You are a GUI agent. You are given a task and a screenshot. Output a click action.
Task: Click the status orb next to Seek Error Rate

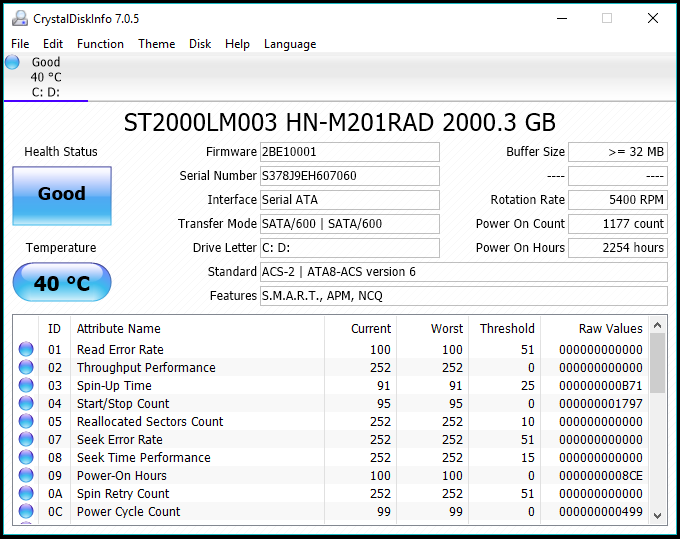pos(26,440)
